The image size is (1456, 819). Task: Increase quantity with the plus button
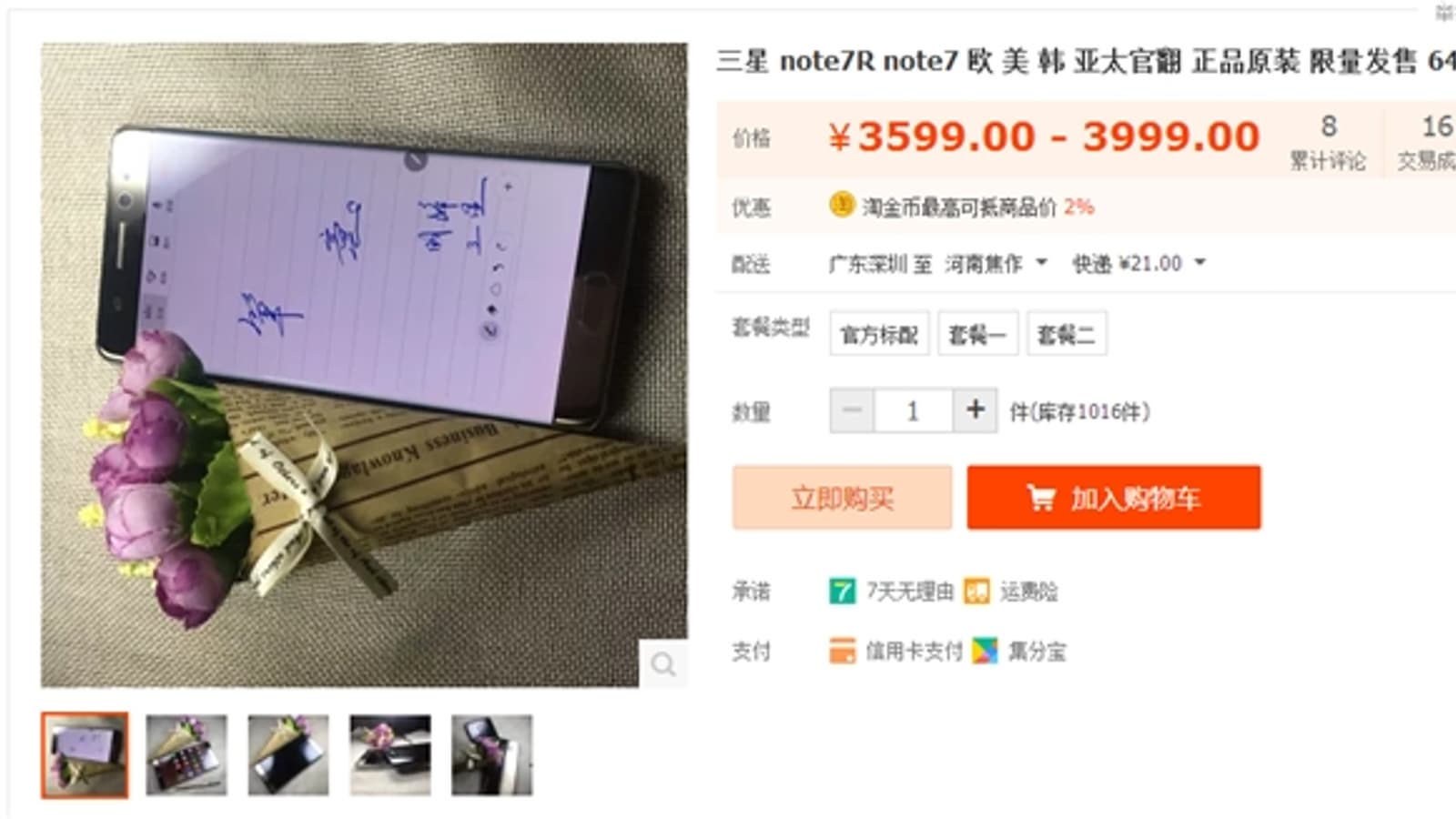(x=975, y=410)
